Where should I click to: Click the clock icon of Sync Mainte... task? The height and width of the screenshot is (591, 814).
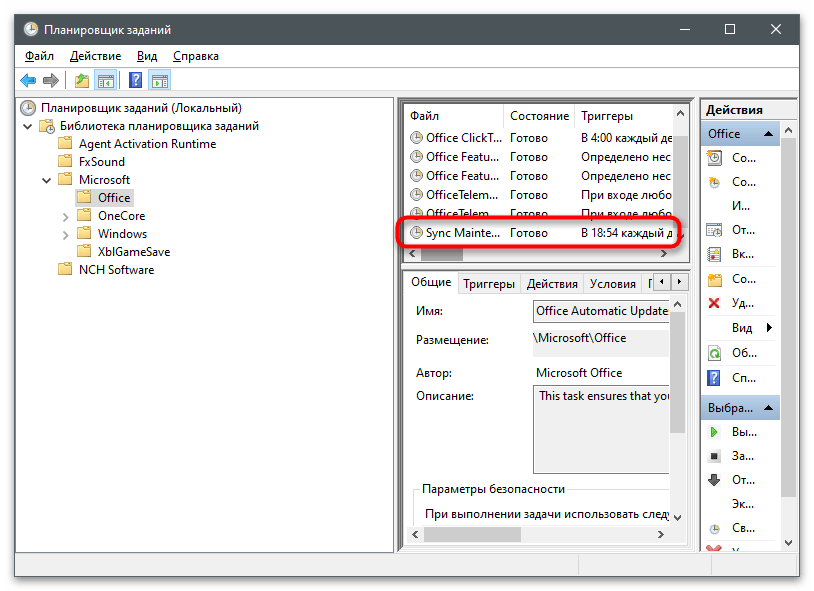tap(416, 233)
